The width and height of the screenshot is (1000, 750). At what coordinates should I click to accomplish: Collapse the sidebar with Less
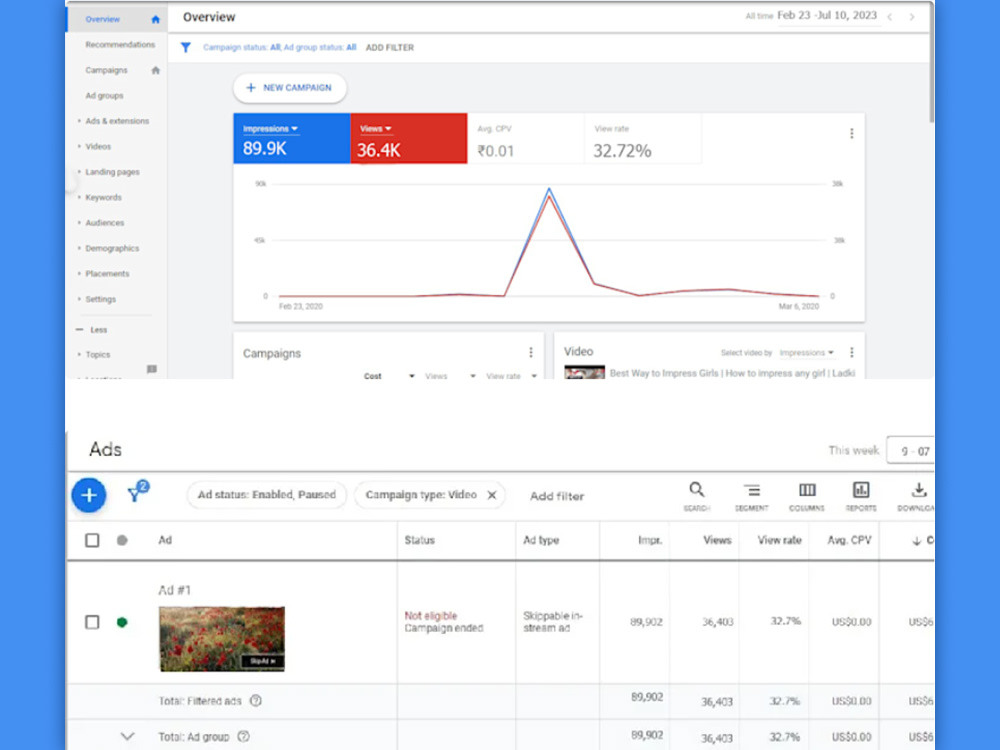[92, 330]
